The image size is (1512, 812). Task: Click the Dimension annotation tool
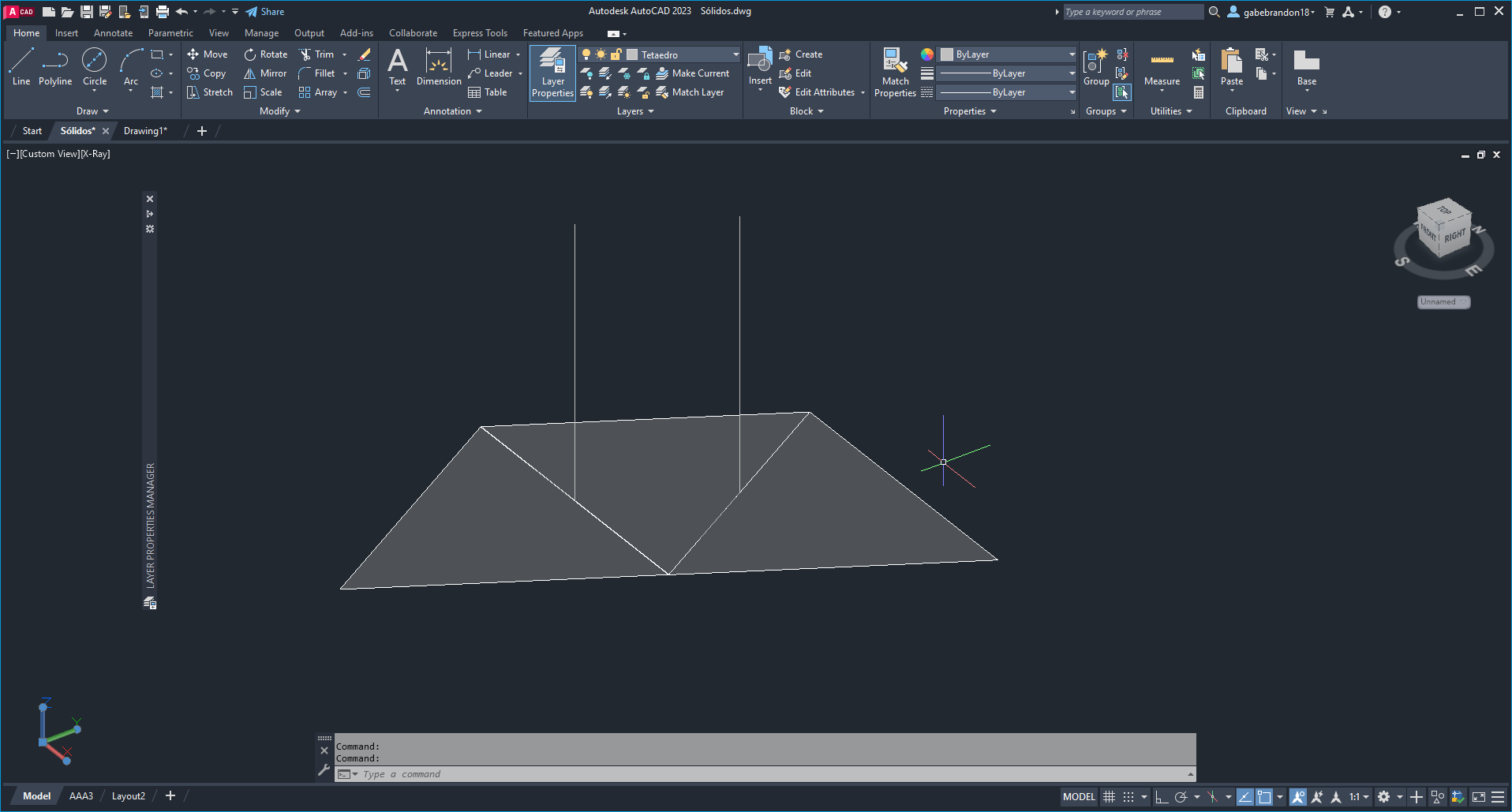(439, 68)
